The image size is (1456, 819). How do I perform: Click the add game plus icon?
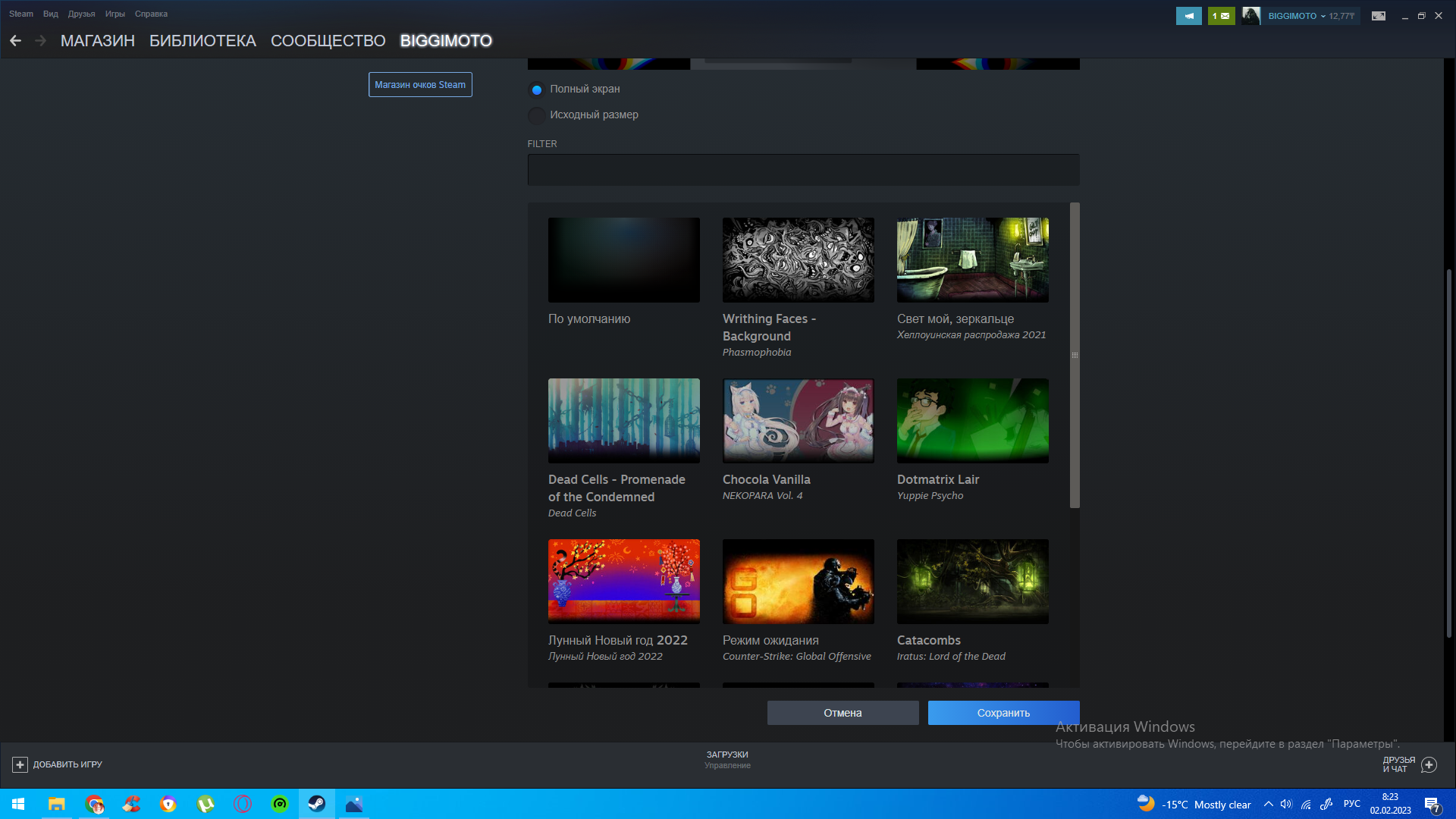pyautogui.click(x=20, y=764)
